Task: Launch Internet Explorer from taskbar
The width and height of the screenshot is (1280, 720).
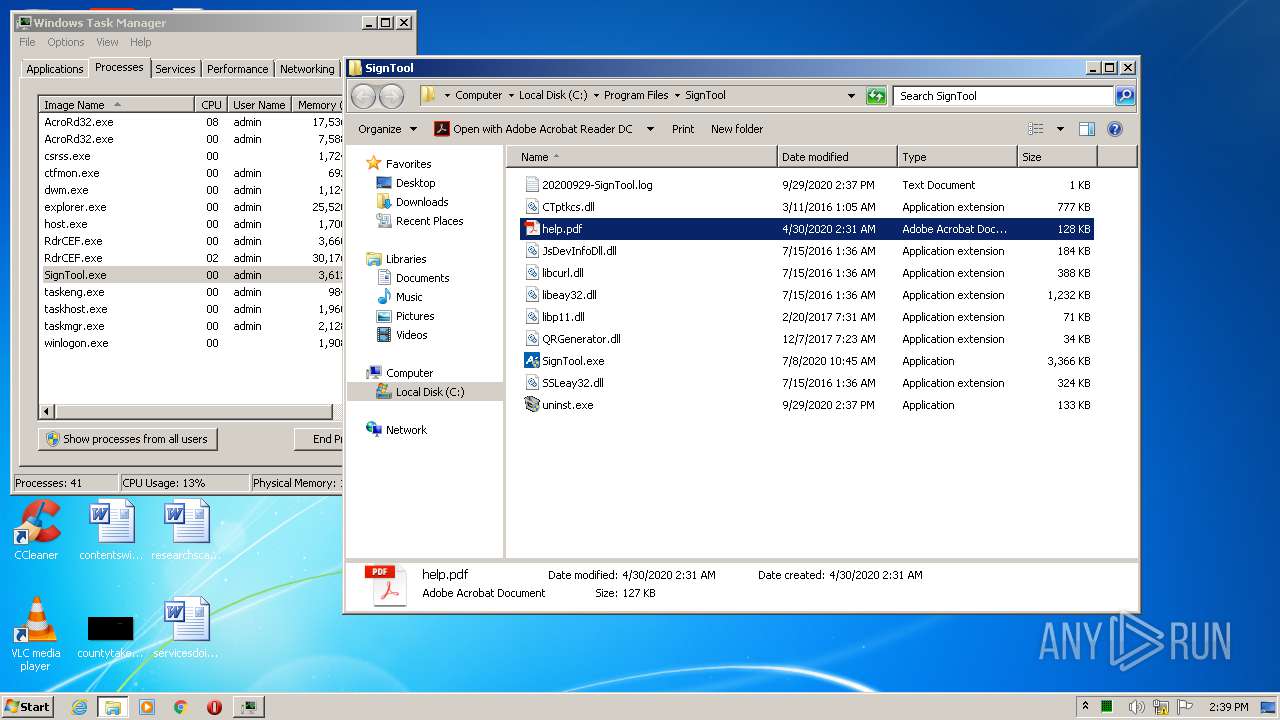Action: (79, 707)
